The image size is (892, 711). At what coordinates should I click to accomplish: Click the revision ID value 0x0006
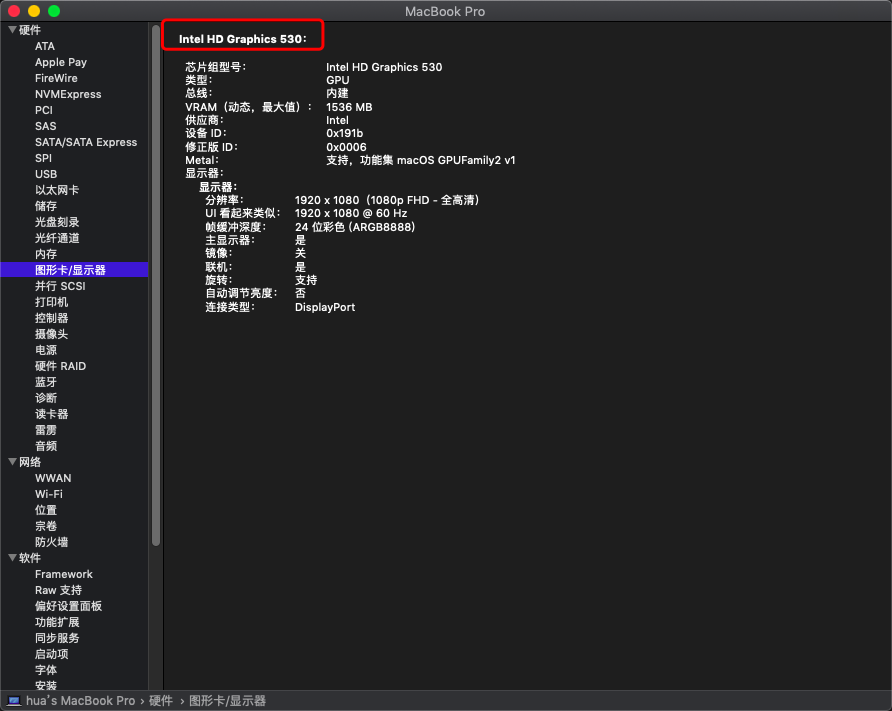(346, 147)
